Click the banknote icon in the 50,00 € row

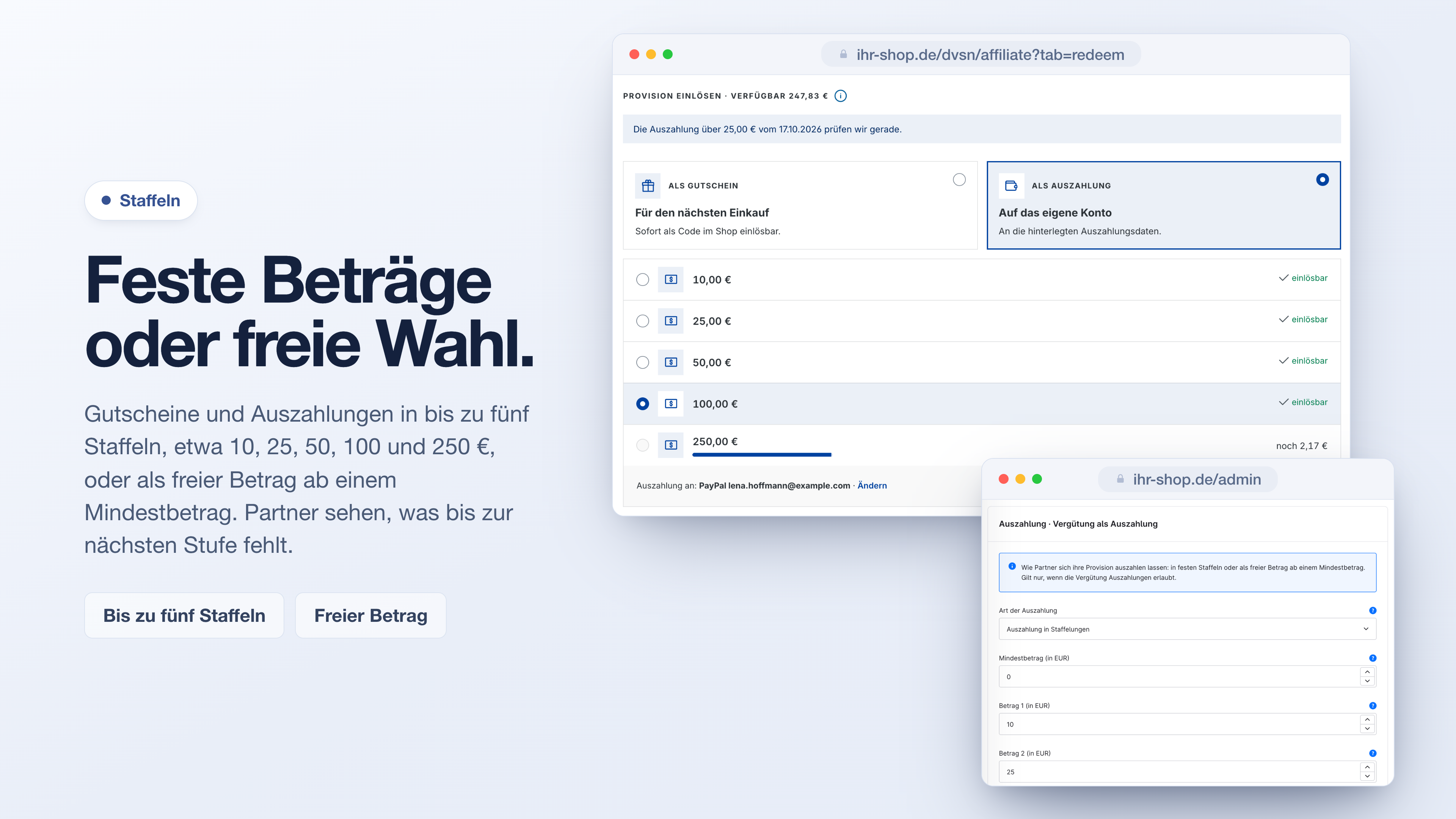(x=671, y=362)
